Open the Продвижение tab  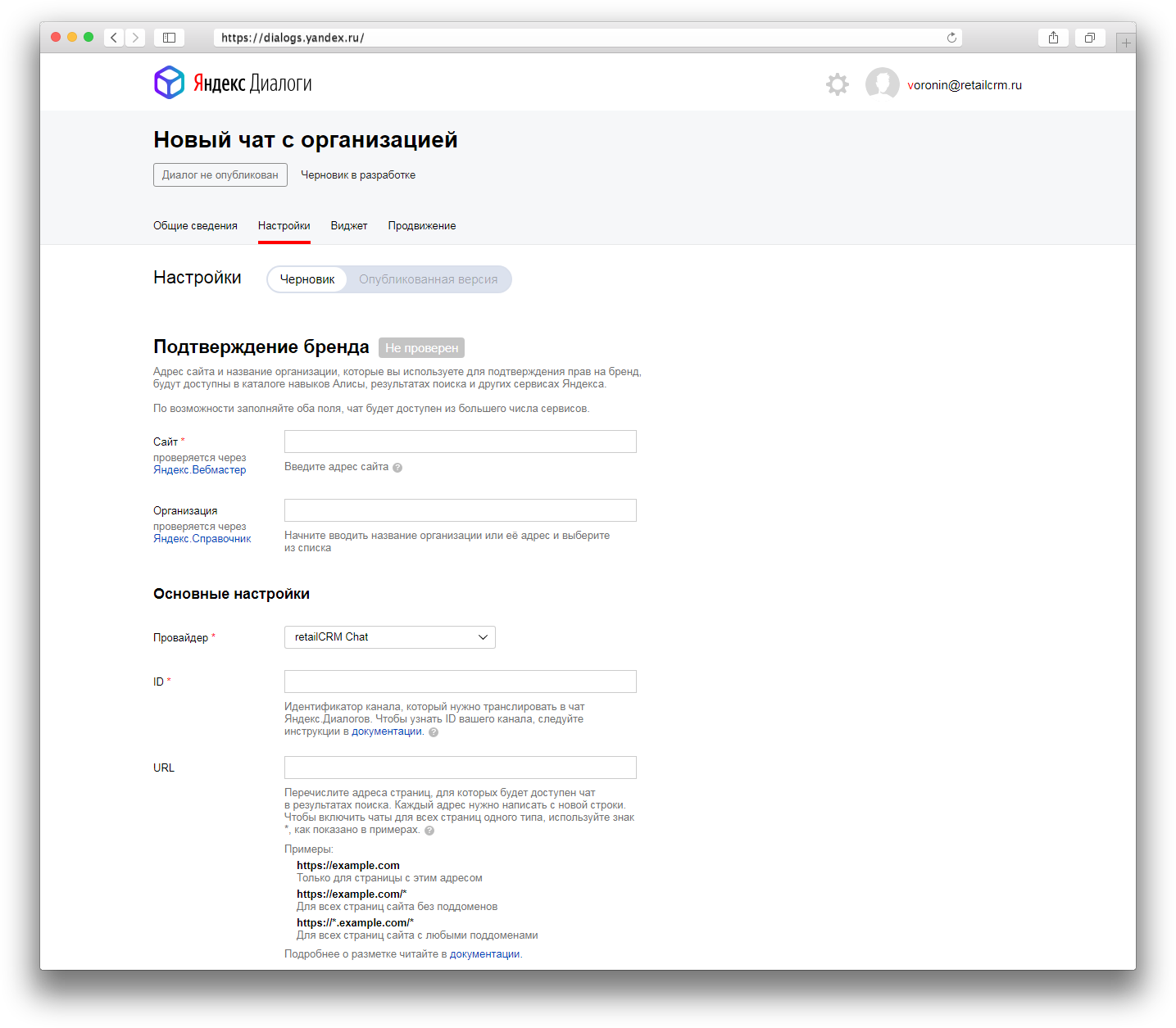[422, 226]
